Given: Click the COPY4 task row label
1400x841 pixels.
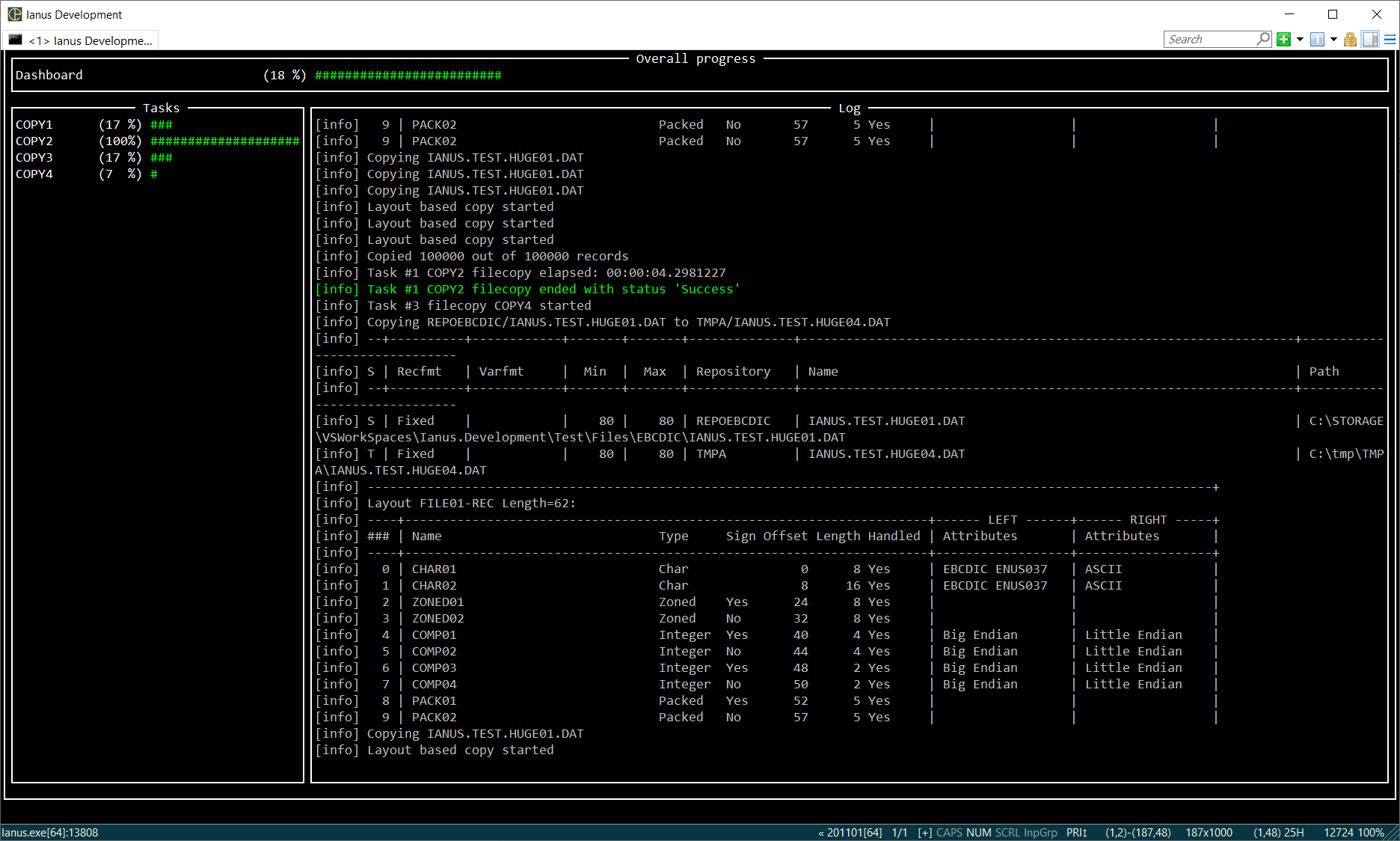Looking at the screenshot, I should click(x=34, y=174).
